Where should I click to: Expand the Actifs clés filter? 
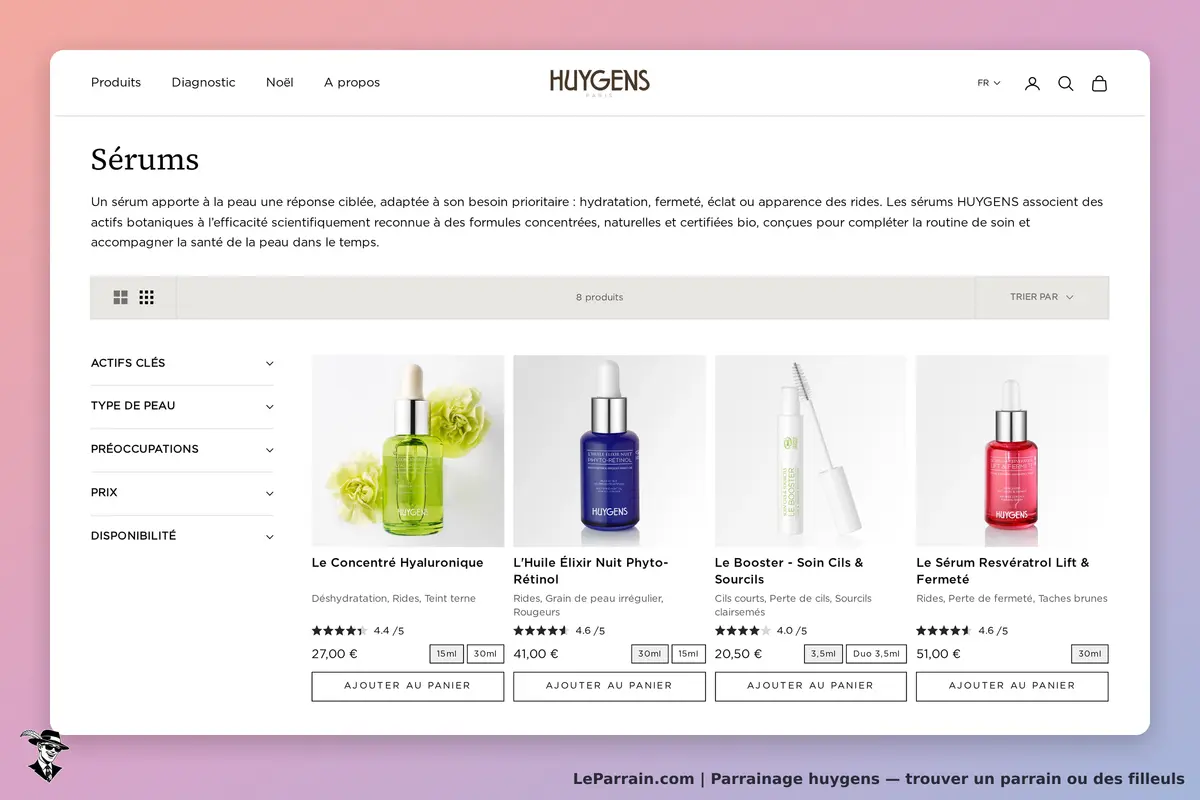182,363
